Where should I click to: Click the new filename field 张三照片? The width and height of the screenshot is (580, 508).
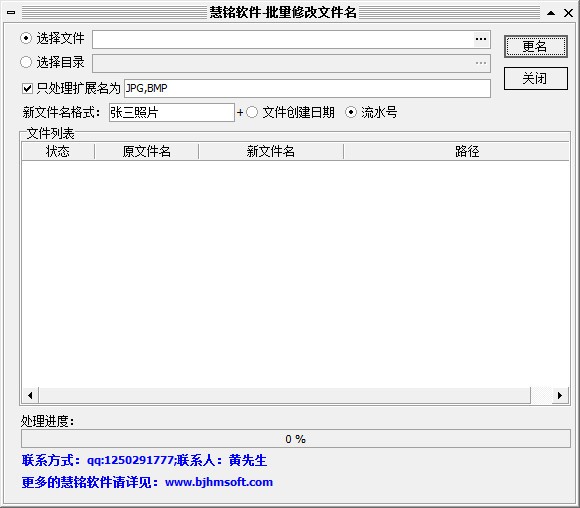(x=172, y=112)
